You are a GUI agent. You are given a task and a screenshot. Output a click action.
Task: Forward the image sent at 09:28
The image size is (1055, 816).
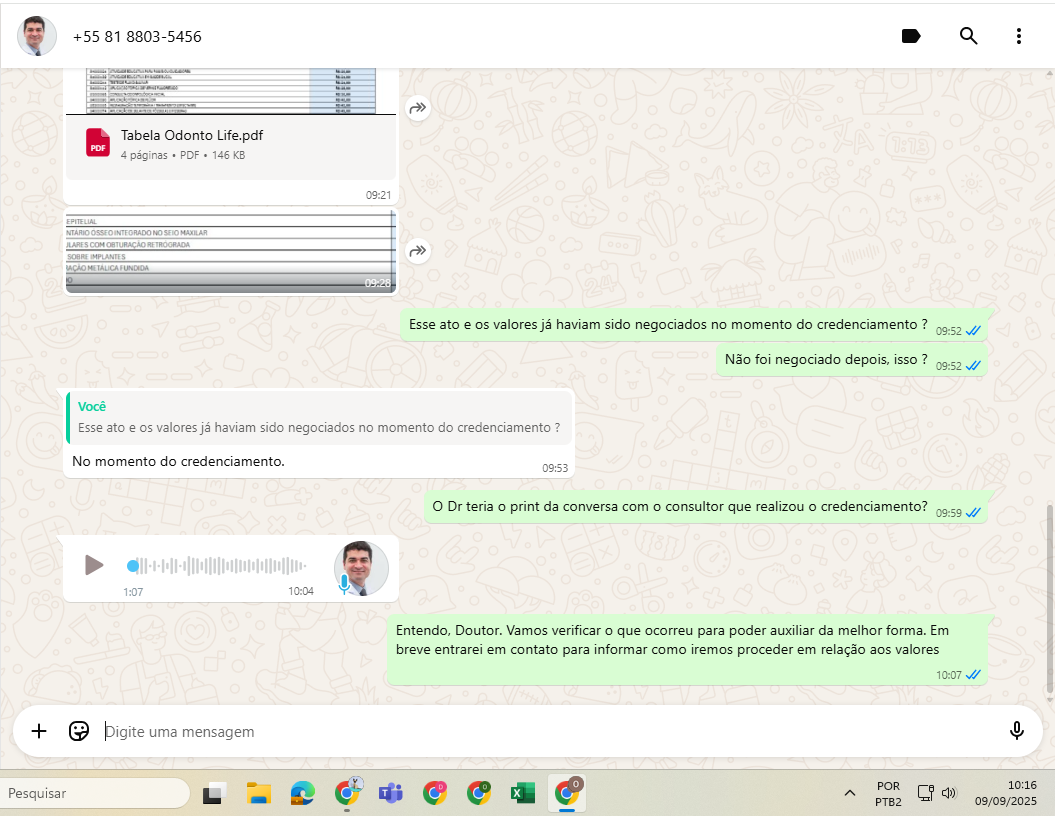418,251
